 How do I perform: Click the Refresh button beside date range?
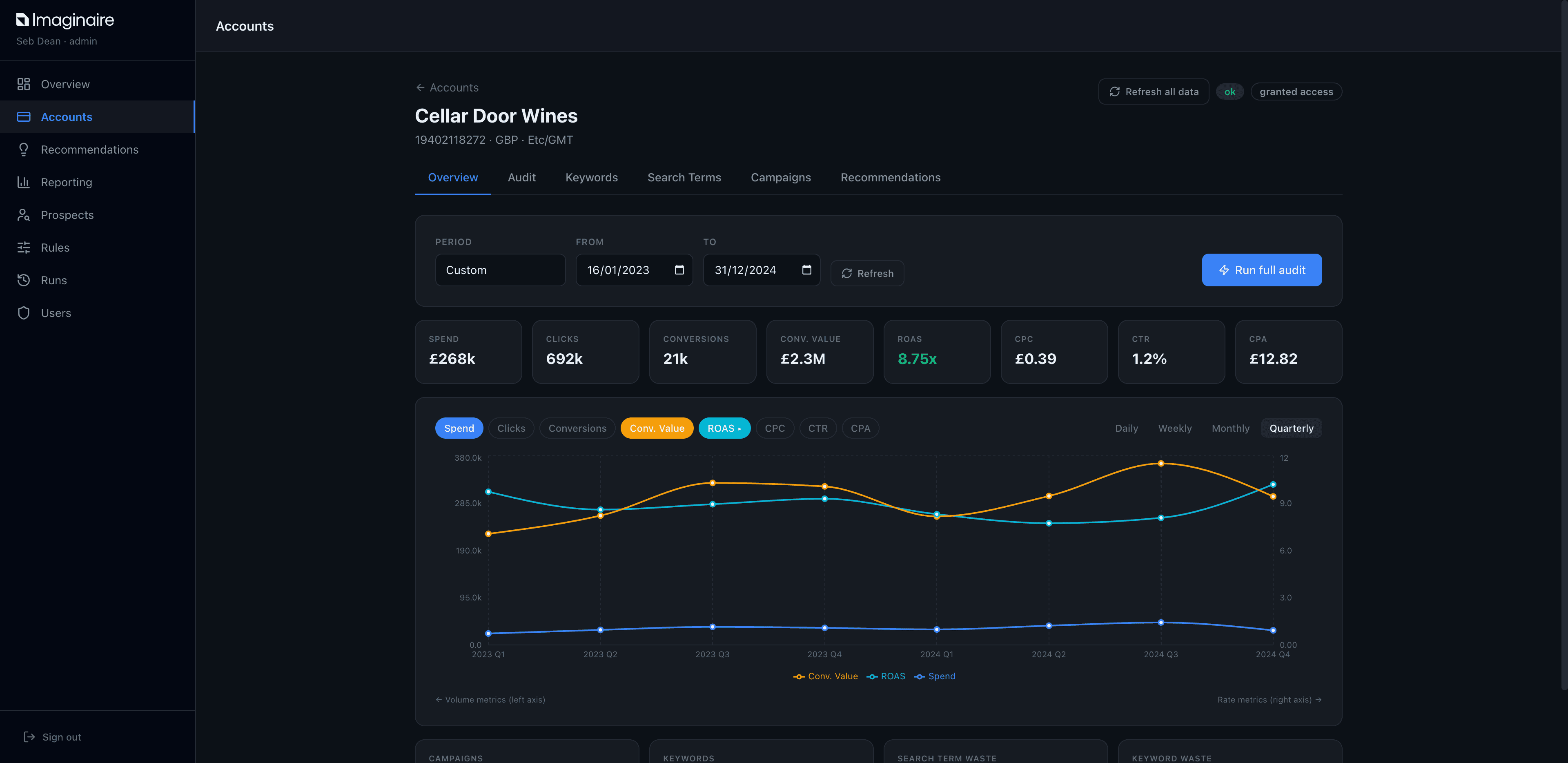pos(867,273)
